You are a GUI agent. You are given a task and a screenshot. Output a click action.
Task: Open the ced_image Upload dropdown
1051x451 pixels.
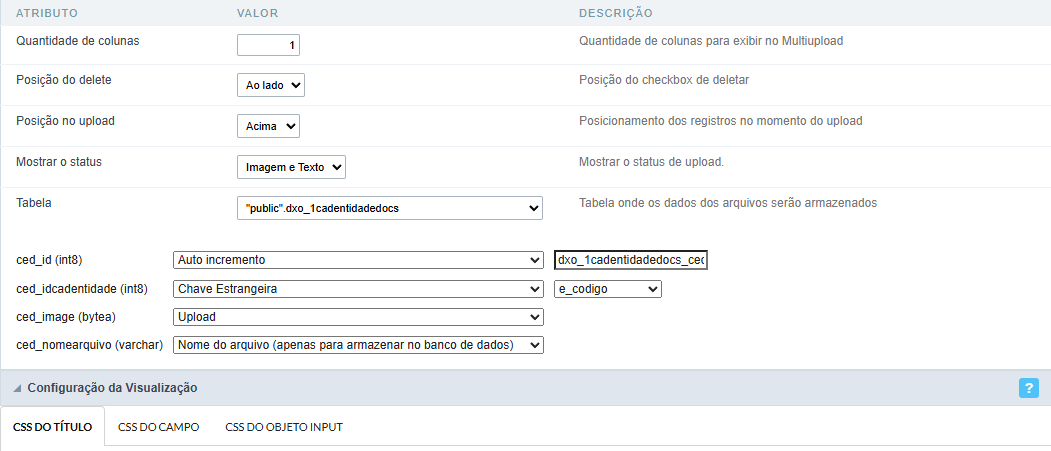tap(358, 317)
